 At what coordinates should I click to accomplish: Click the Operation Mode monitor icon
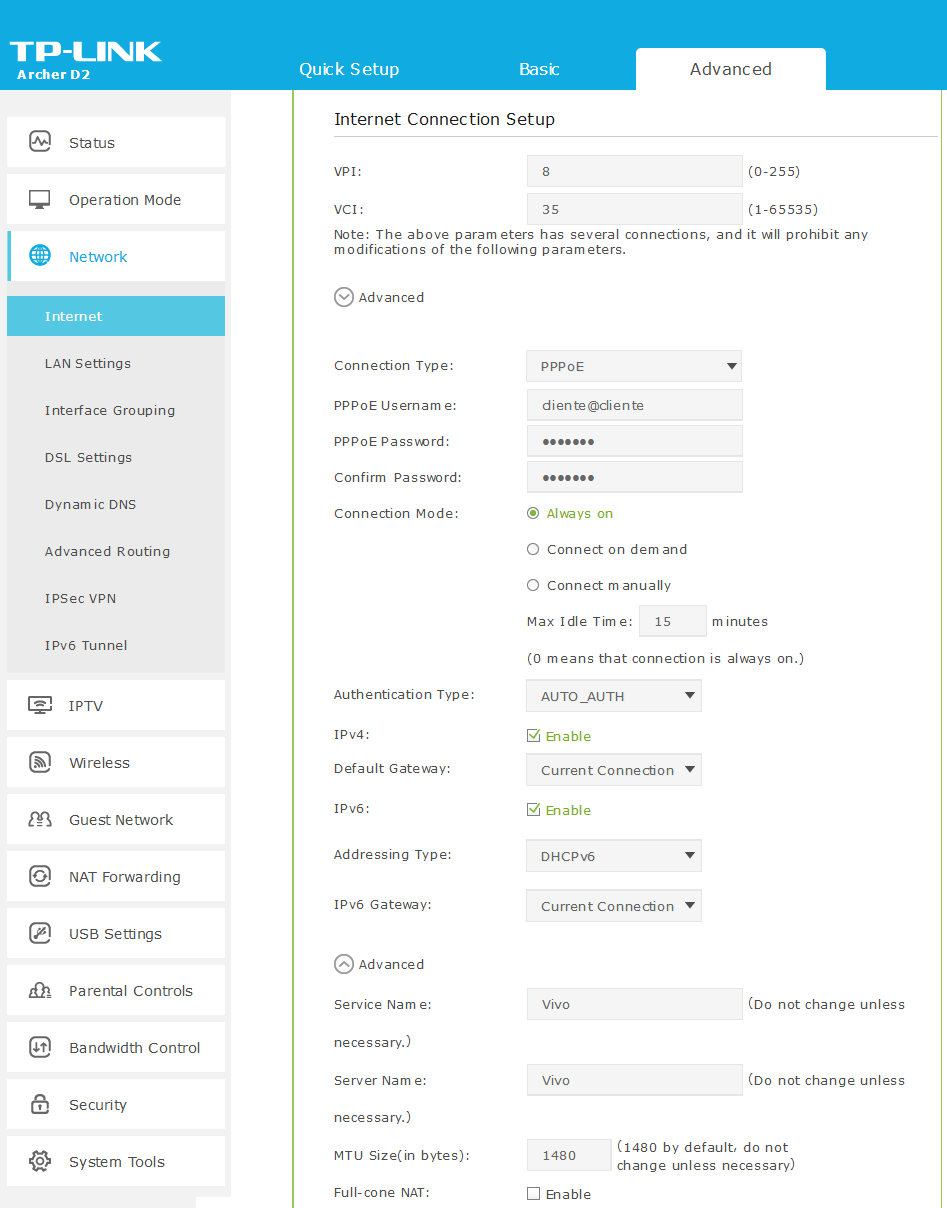40,199
